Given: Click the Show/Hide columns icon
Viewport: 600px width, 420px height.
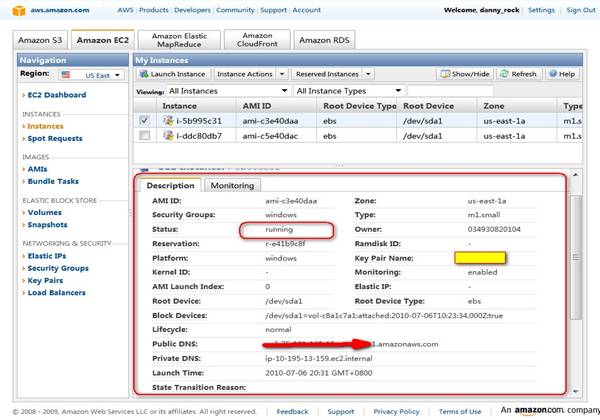Looking at the screenshot, I should (x=468, y=74).
